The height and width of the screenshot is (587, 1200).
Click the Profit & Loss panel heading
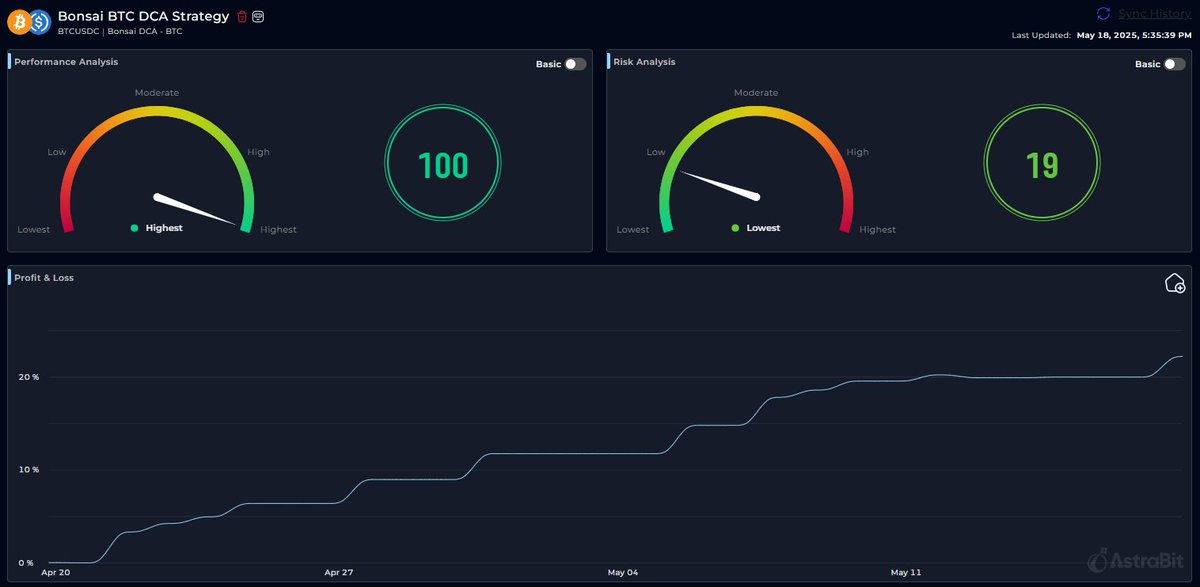coord(44,278)
